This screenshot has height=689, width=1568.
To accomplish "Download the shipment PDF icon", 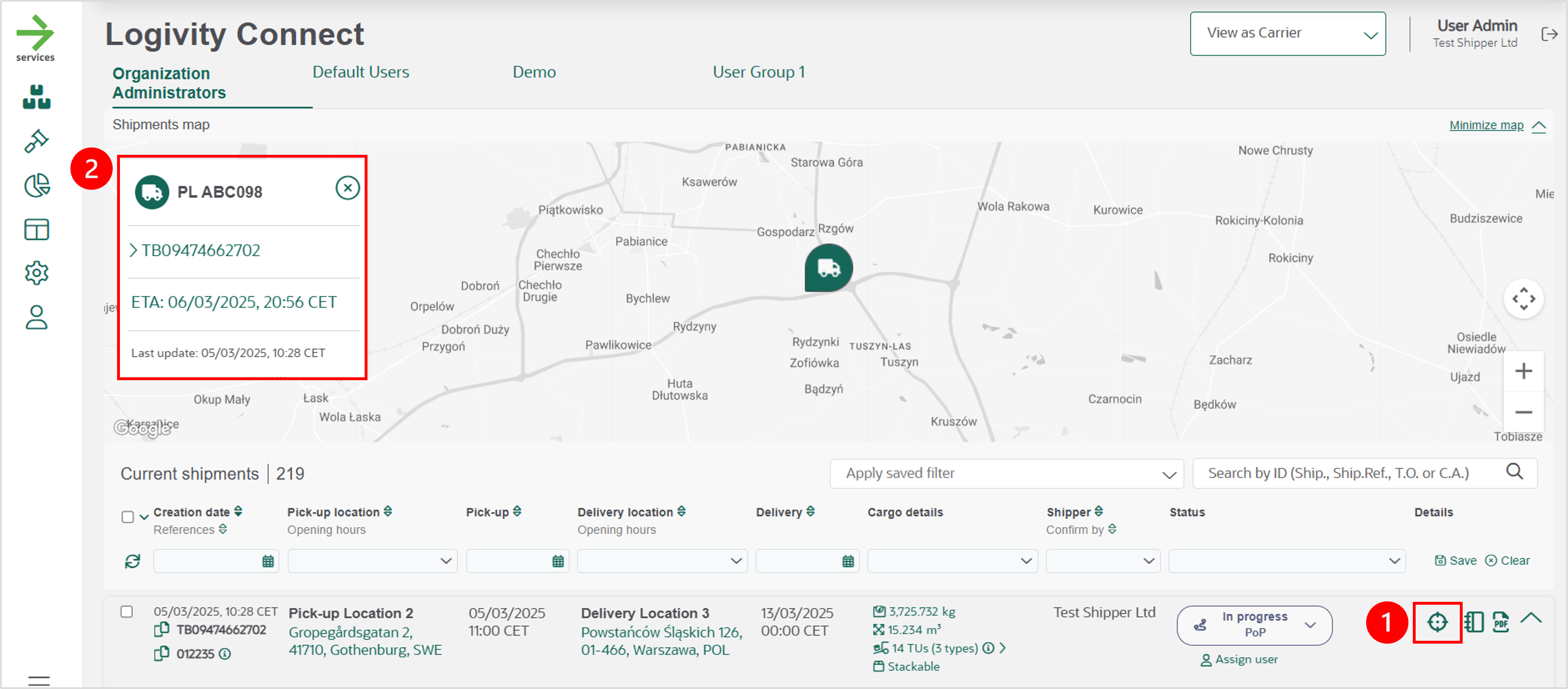I will pyautogui.click(x=1501, y=622).
